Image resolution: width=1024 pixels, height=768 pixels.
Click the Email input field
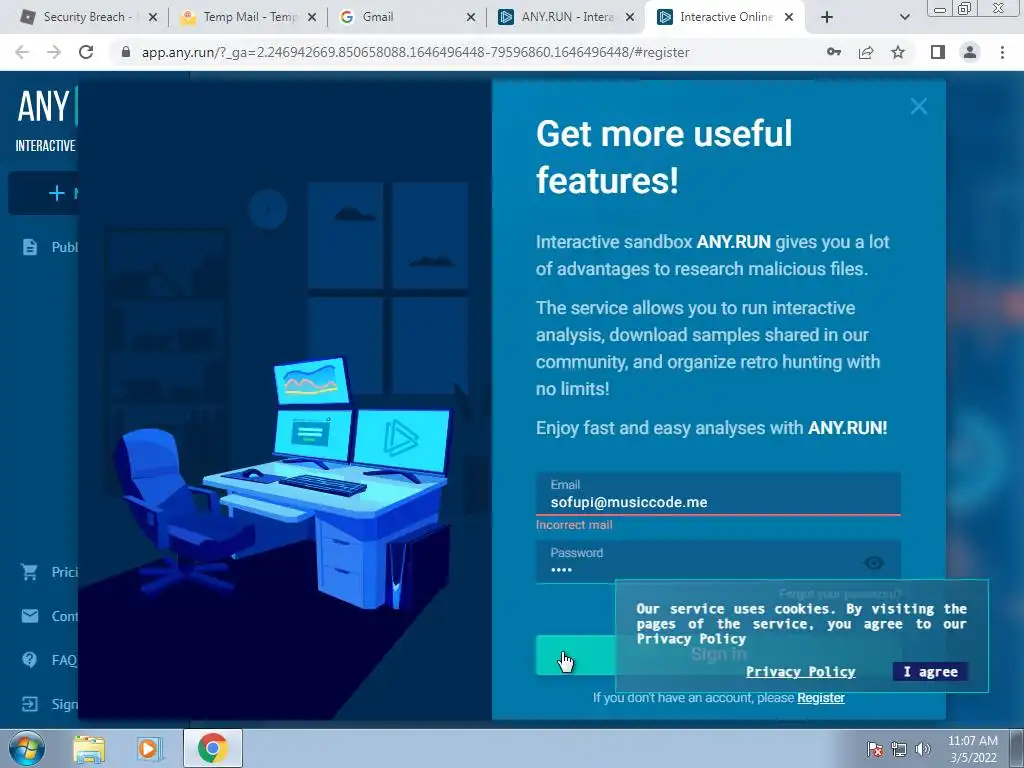coord(718,494)
